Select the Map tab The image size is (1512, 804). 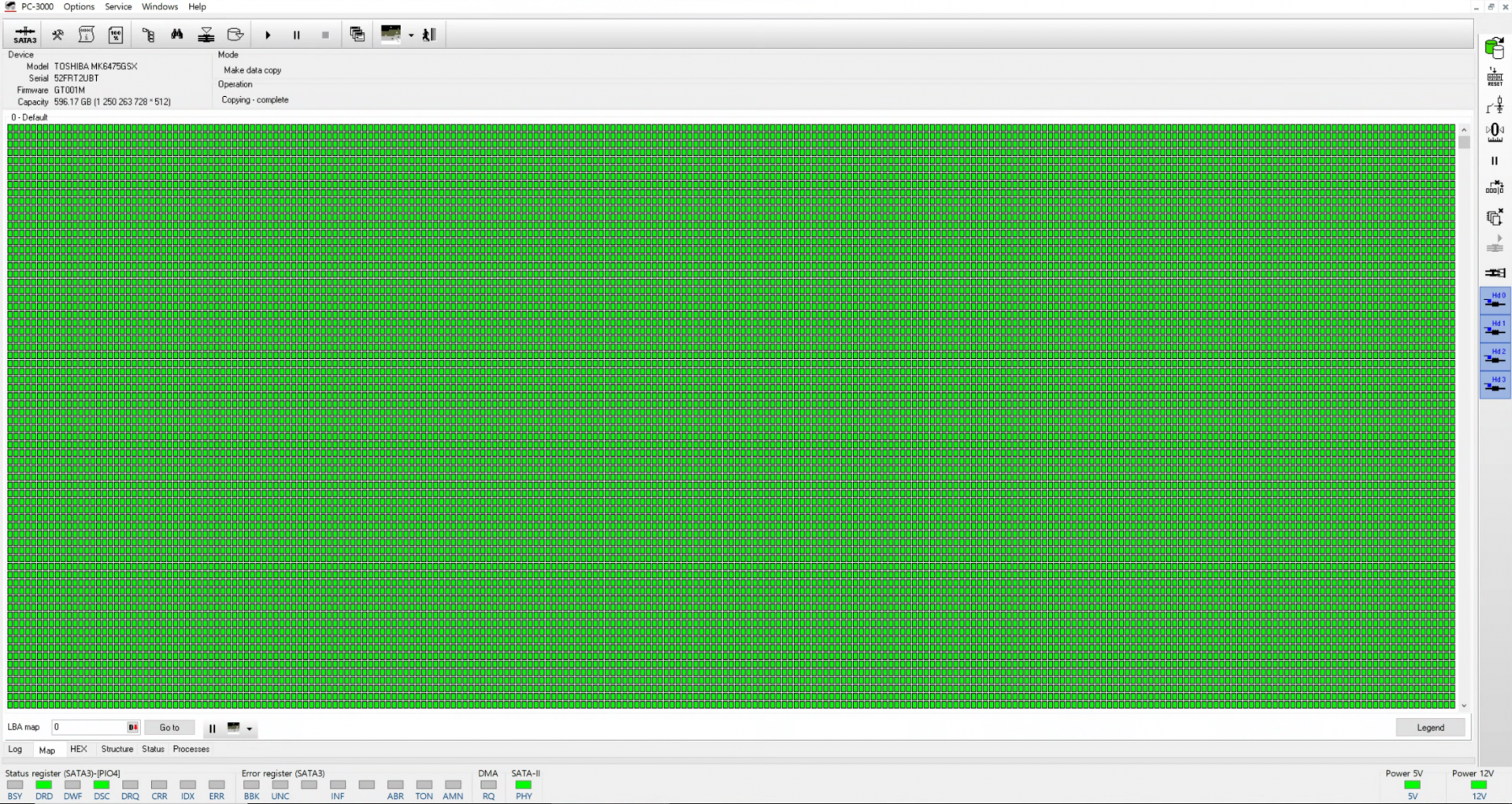(47, 750)
